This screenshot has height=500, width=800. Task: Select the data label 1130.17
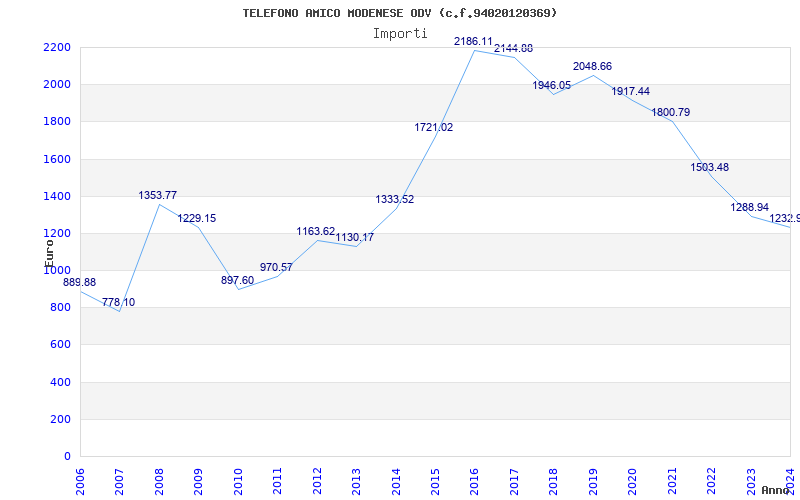[x=355, y=238]
